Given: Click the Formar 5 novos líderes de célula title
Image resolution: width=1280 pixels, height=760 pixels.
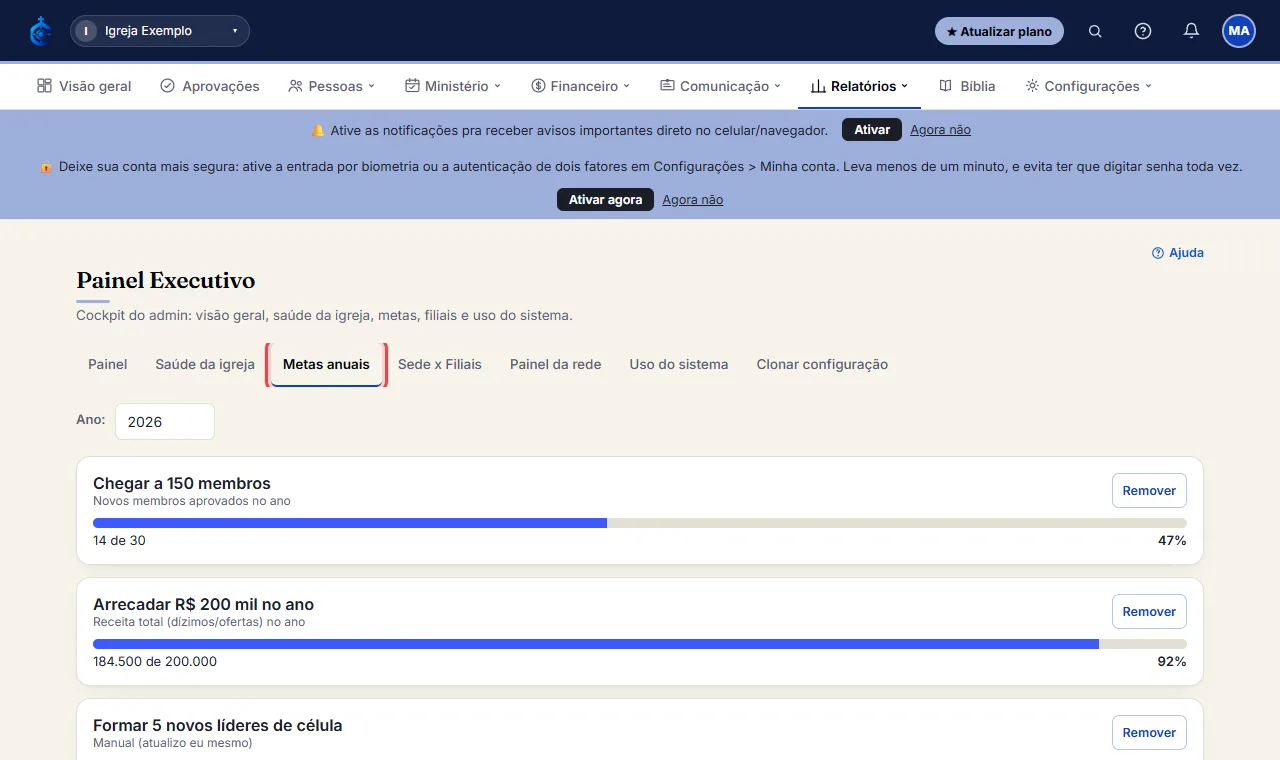Looking at the screenshot, I should [218, 725].
